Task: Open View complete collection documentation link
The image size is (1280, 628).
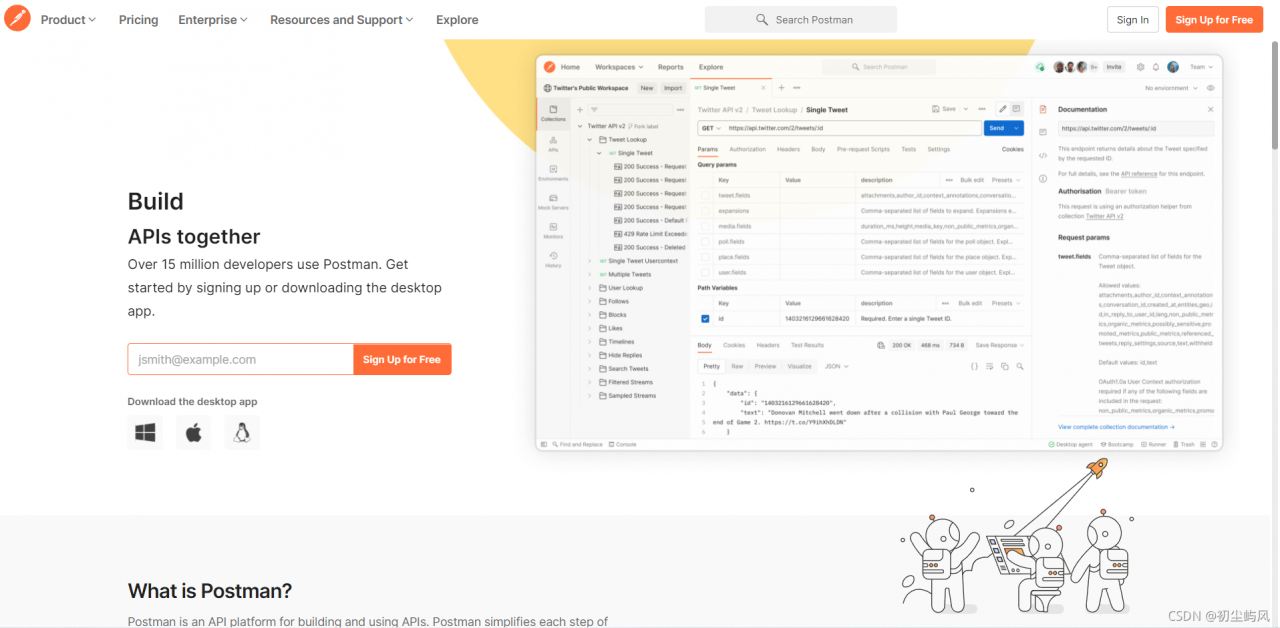Action: [x=1116, y=427]
